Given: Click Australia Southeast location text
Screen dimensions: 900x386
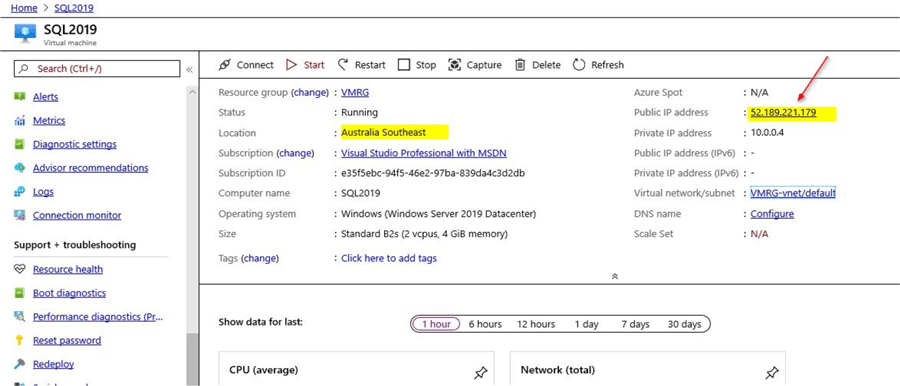Looking at the screenshot, I should 383,133.
